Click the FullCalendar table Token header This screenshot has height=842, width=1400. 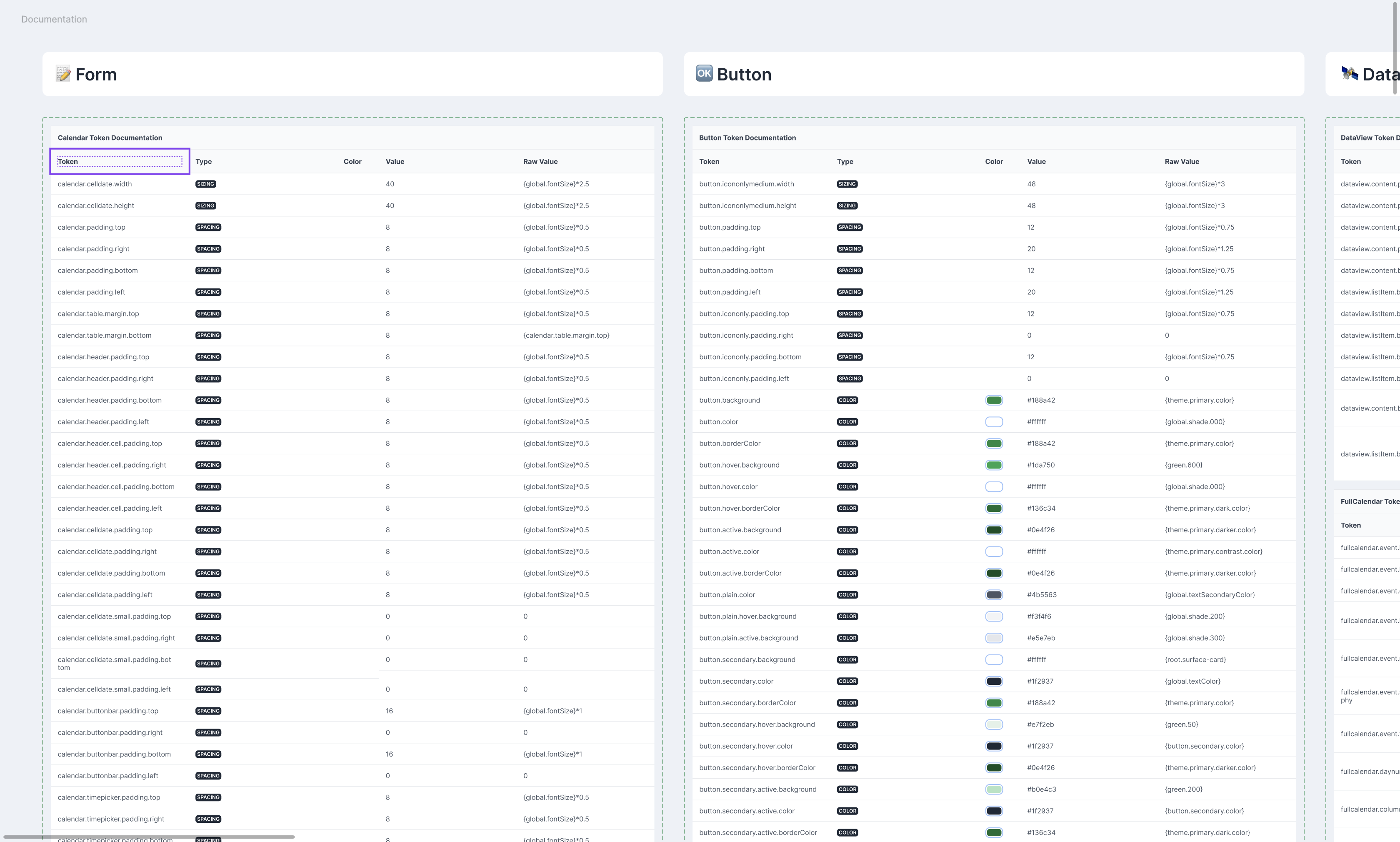[1351, 525]
